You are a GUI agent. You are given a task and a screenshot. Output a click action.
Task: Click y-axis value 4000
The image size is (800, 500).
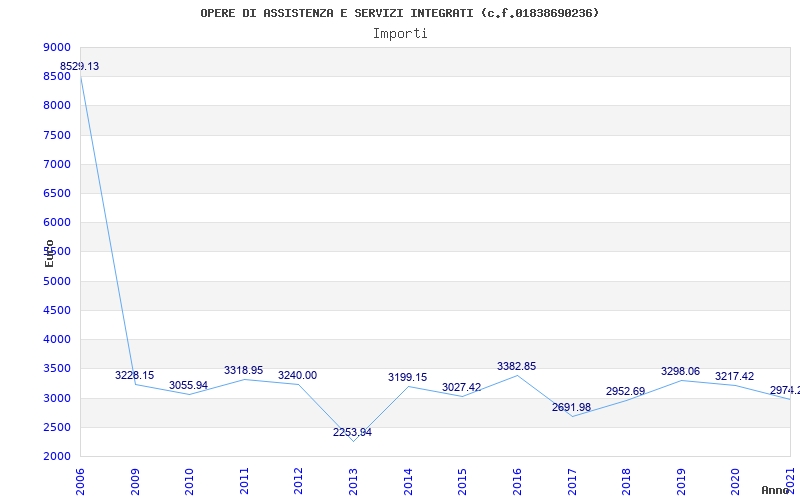[x=57, y=339]
